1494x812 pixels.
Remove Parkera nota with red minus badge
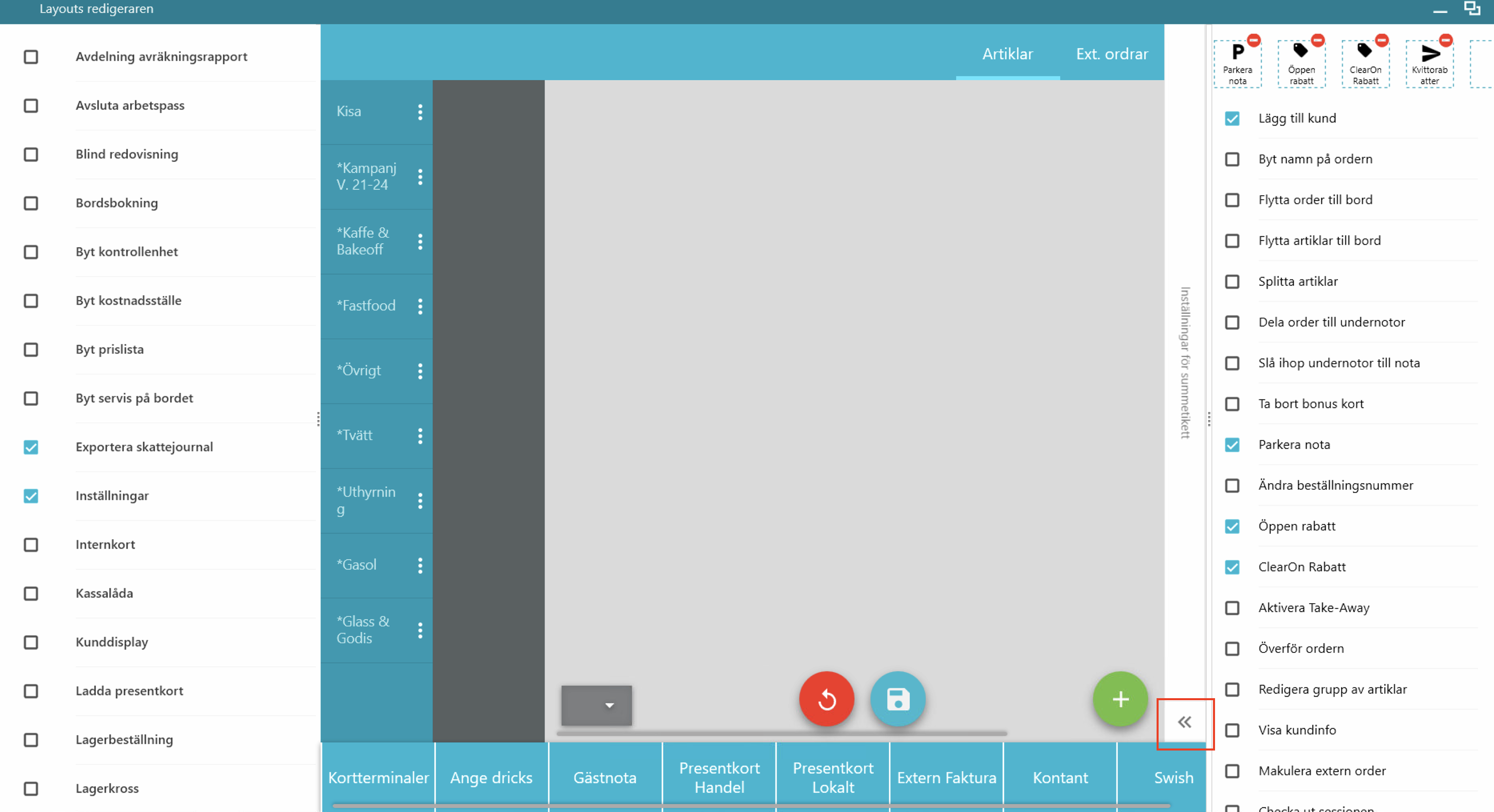(x=1253, y=40)
